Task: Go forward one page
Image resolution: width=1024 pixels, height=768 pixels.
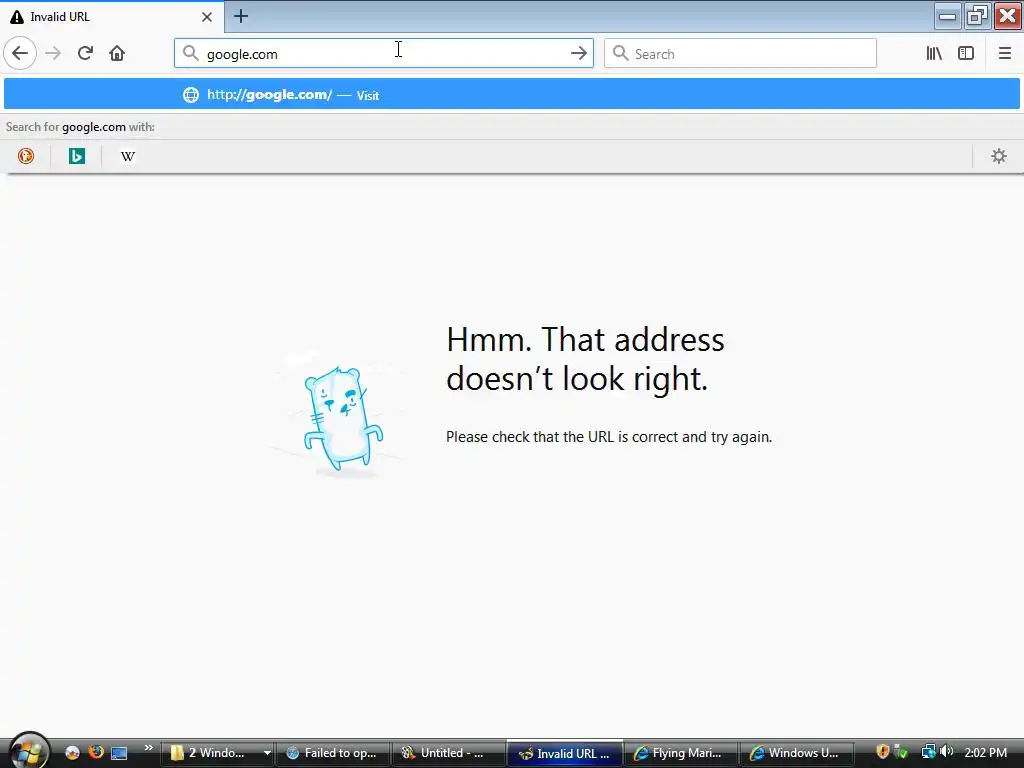Action: (53, 53)
